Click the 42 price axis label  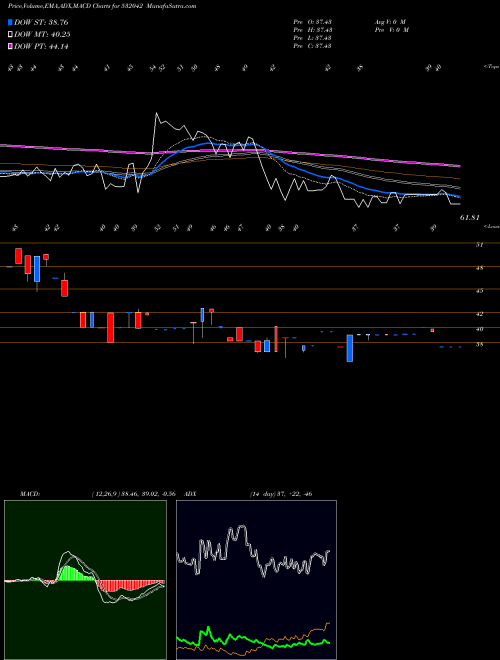point(479,314)
